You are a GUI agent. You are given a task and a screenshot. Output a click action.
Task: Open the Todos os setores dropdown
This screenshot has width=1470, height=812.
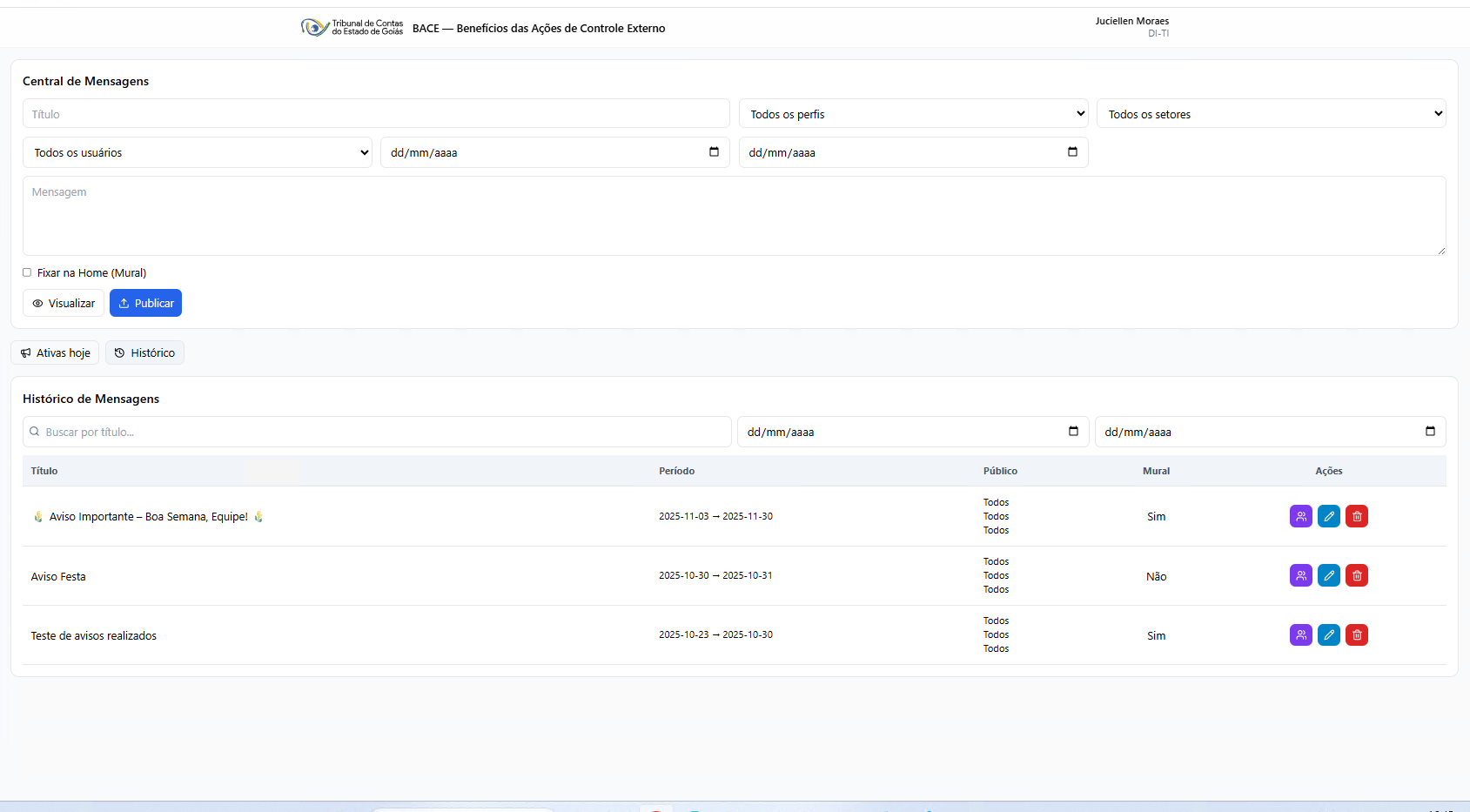coord(1271,114)
